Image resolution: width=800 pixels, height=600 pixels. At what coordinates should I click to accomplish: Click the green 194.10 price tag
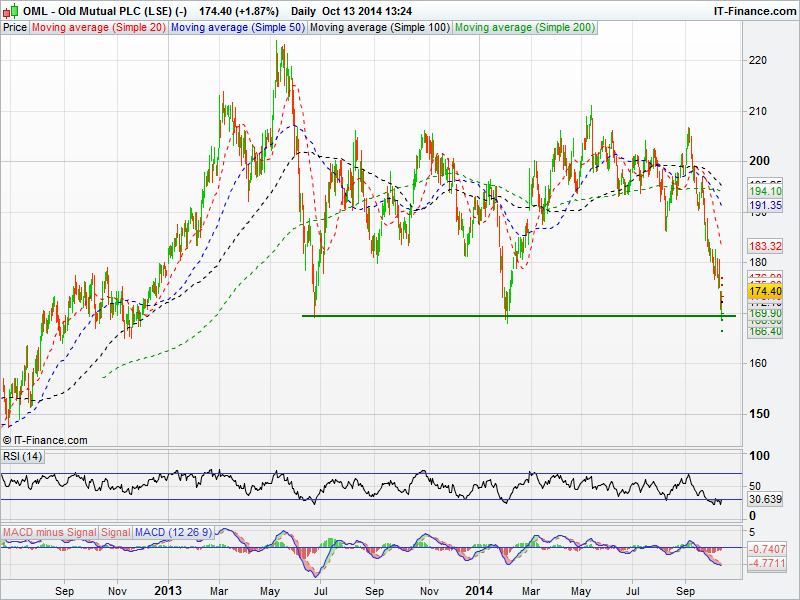[x=765, y=190]
